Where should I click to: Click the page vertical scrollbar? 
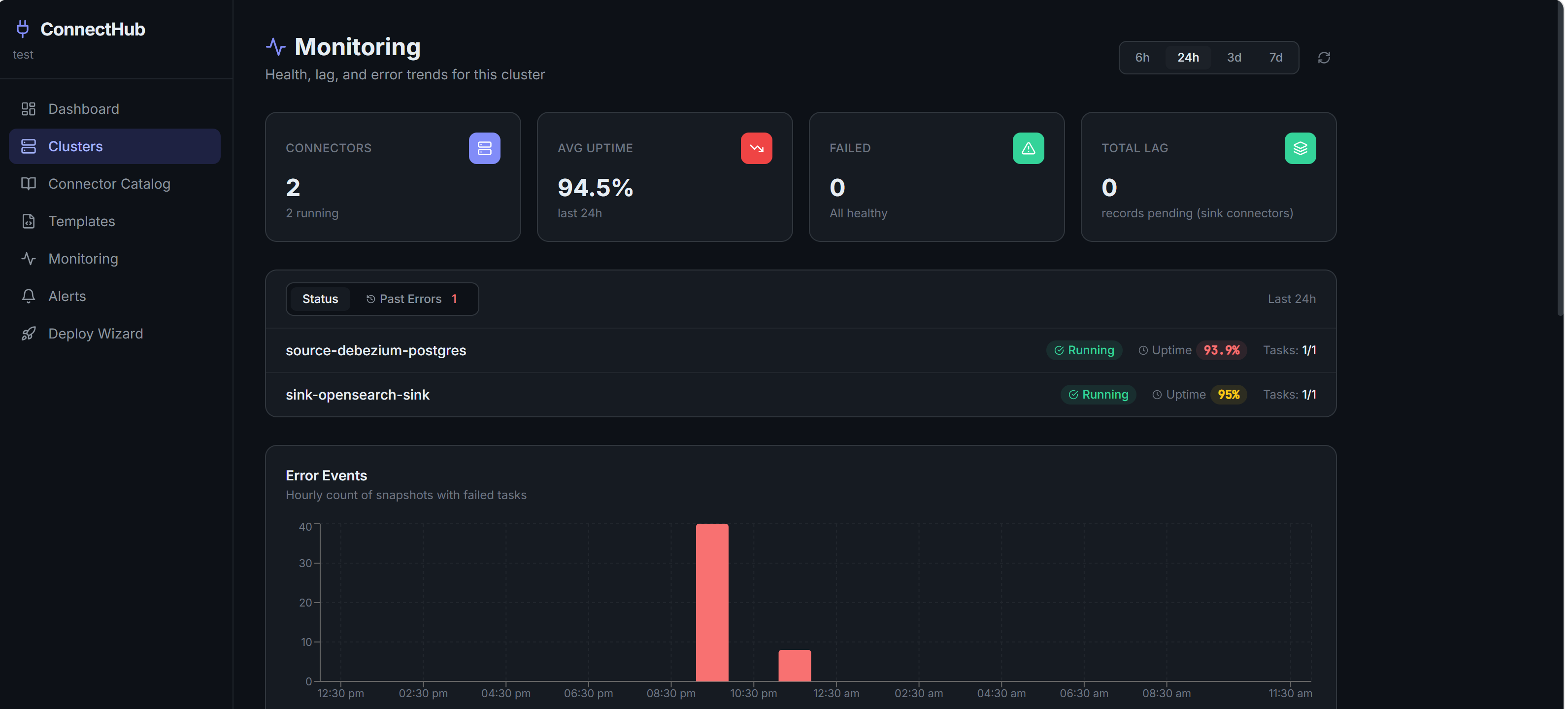coord(1560,158)
